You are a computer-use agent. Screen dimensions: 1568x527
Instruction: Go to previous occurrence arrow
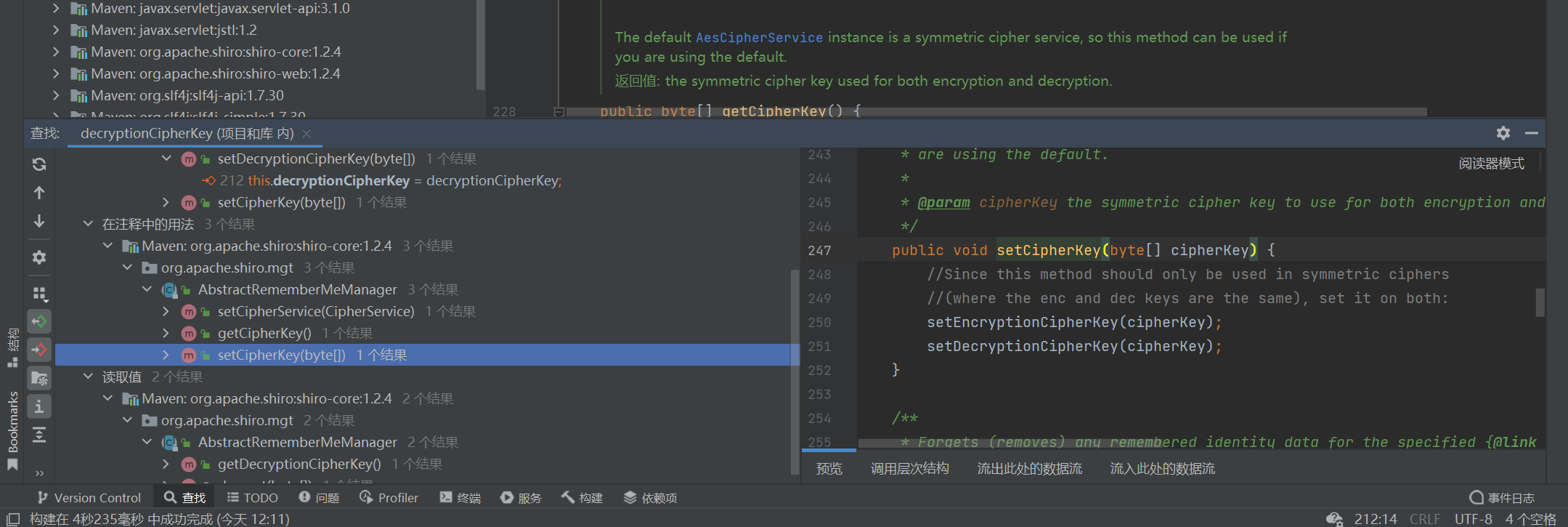39,193
